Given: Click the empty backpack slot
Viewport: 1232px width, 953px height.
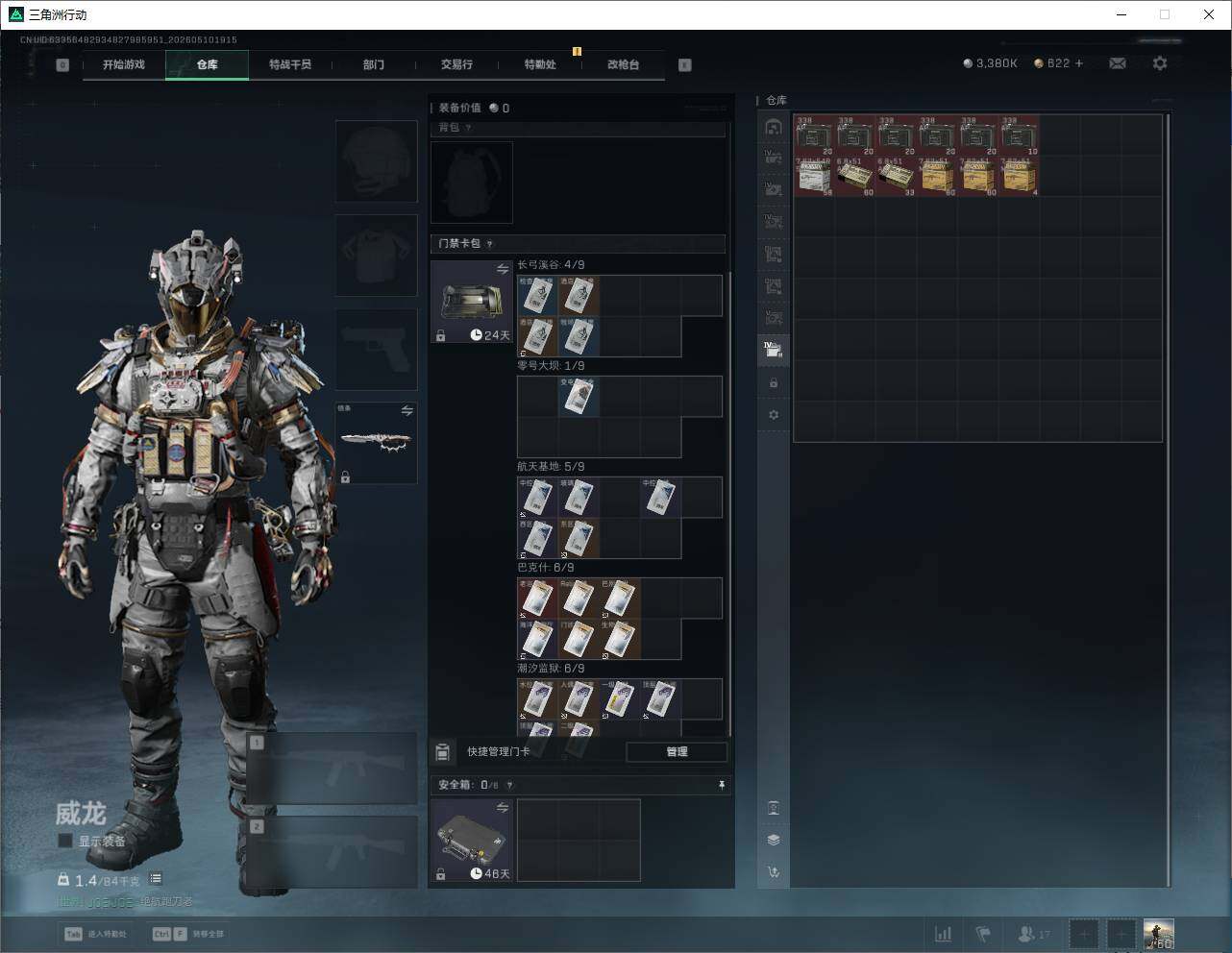Looking at the screenshot, I should point(472,183).
